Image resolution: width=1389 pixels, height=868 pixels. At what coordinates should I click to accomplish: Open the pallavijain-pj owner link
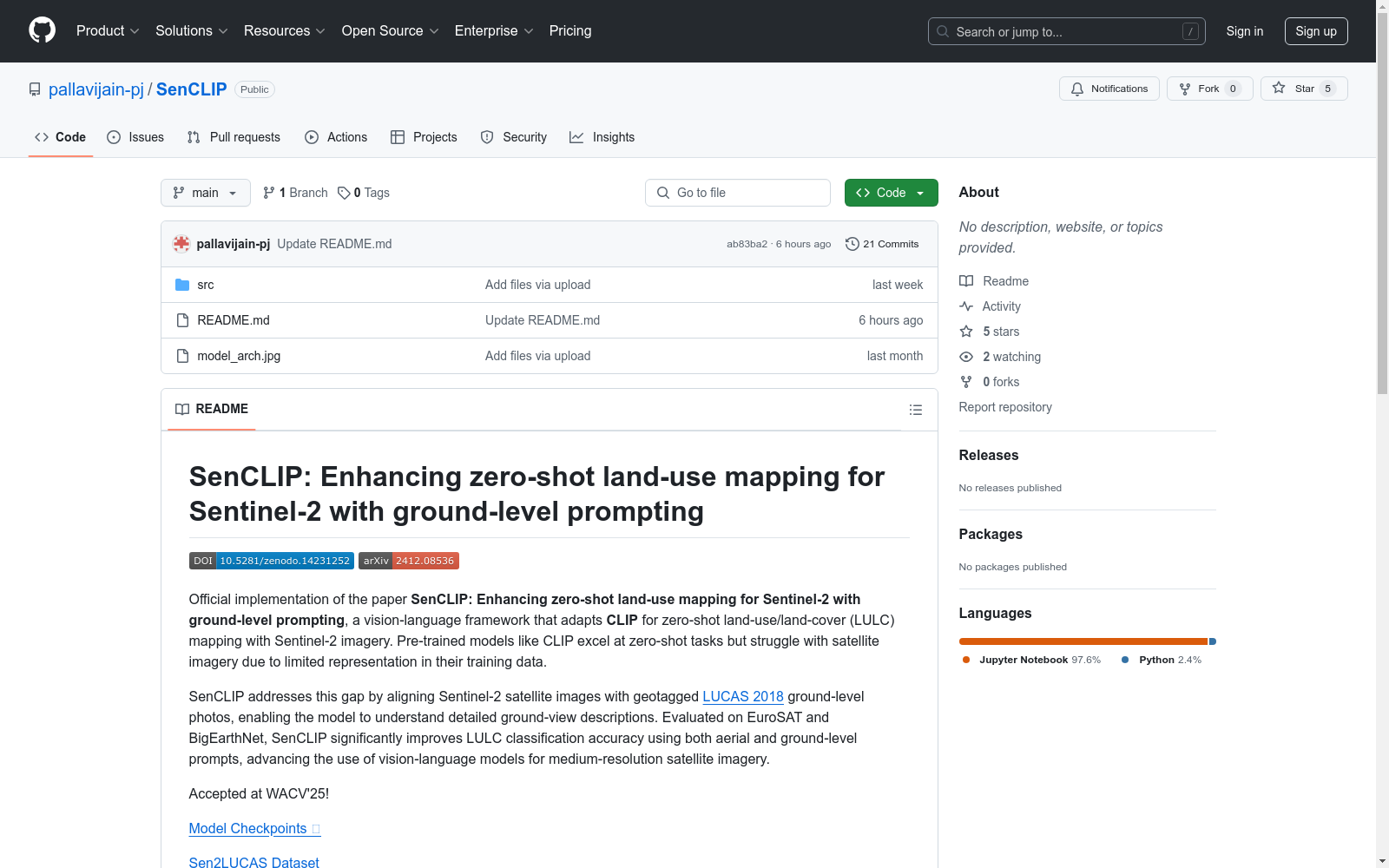click(x=96, y=89)
